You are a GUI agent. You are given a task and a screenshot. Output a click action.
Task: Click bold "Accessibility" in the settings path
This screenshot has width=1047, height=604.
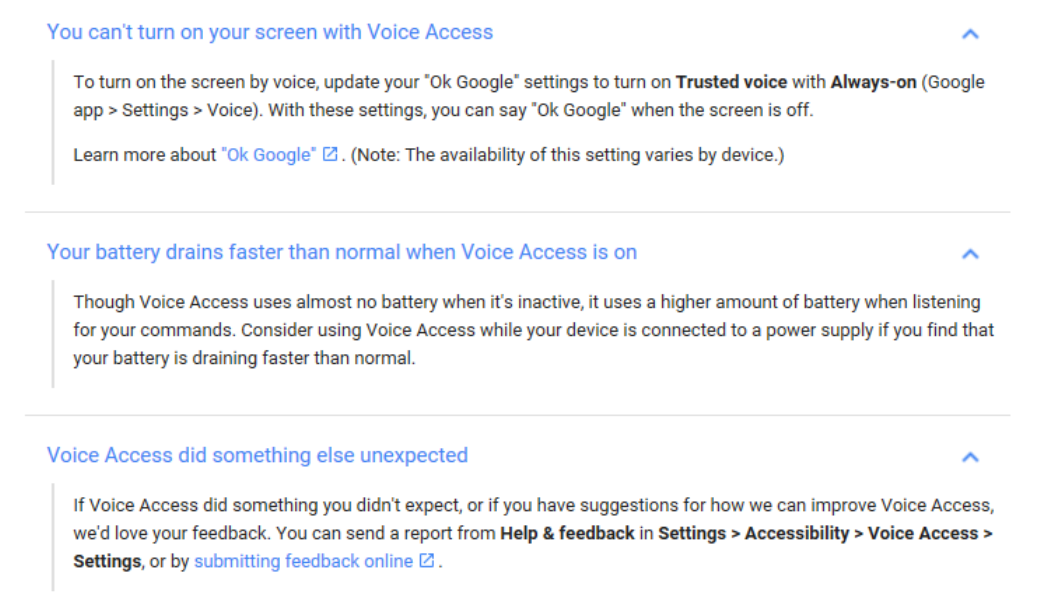click(797, 533)
